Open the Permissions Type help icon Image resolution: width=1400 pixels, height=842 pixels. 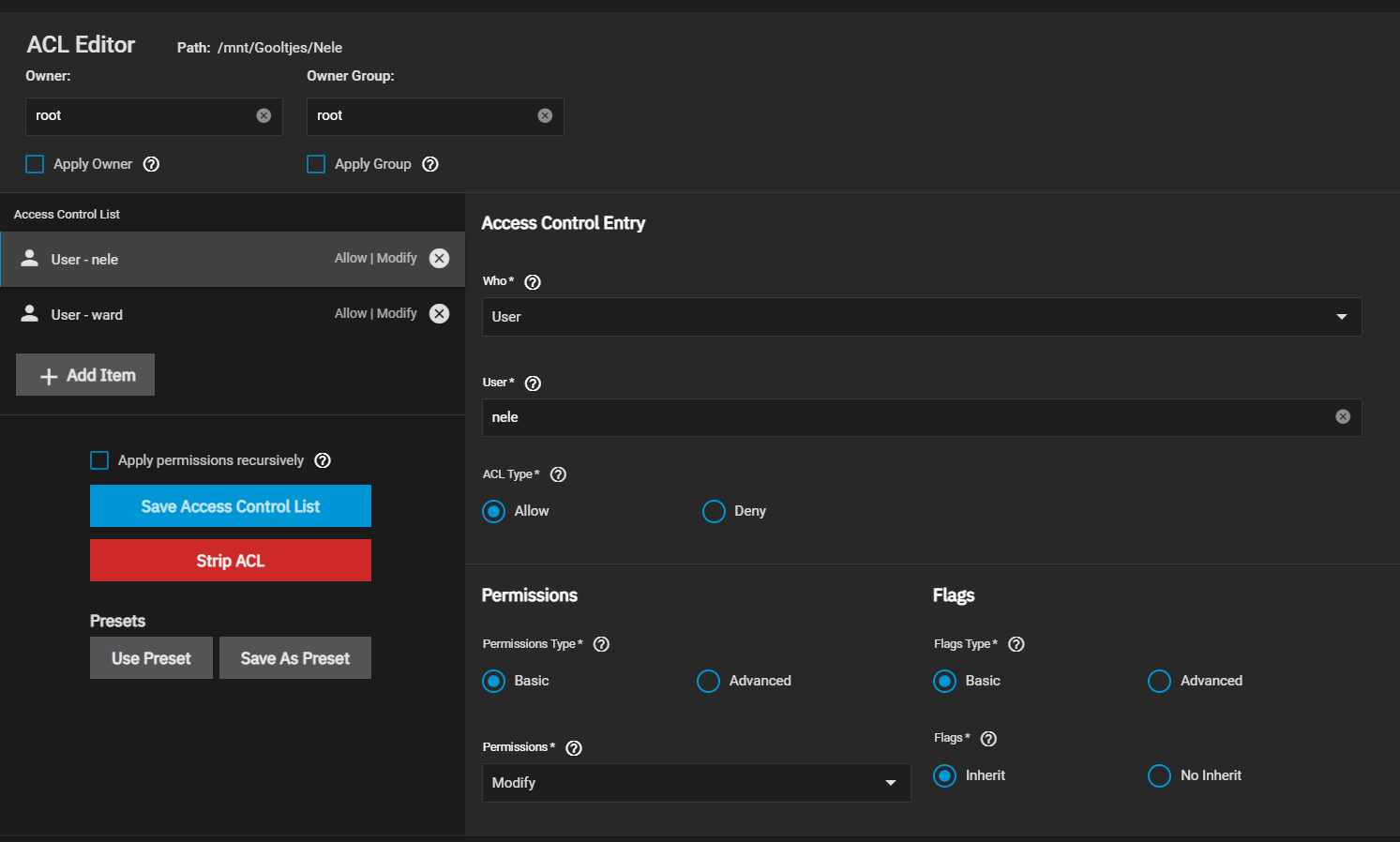coord(602,644)
